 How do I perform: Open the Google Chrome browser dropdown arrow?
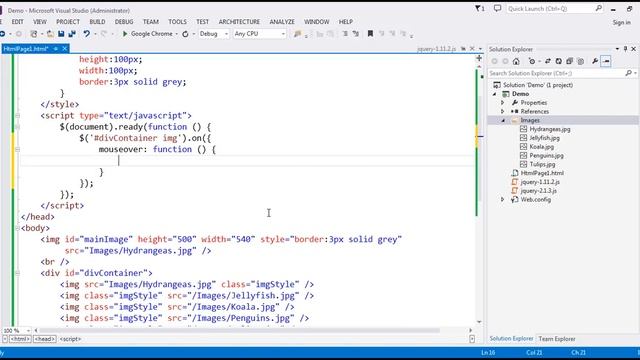(x=177, y=34)
